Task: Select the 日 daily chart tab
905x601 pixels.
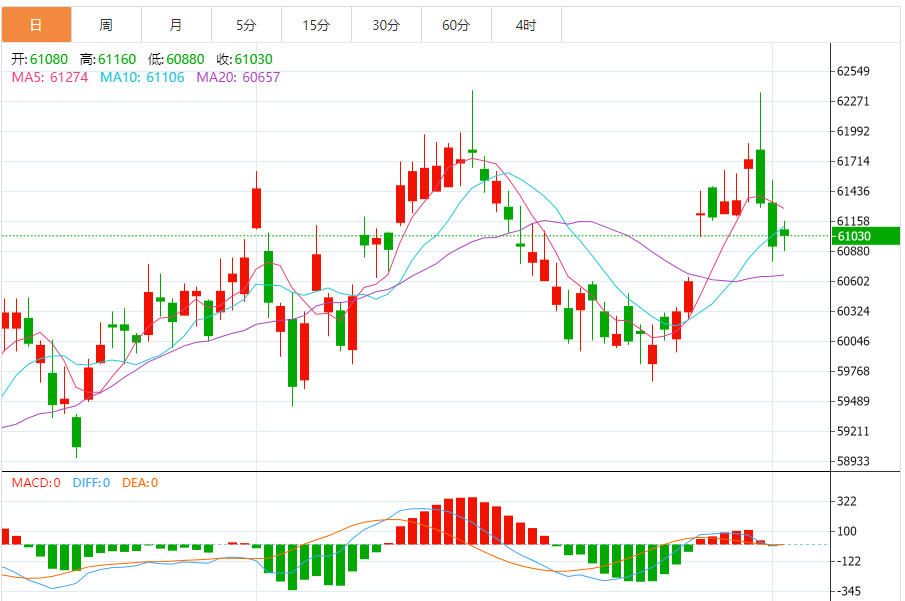Action: [36, 25]
